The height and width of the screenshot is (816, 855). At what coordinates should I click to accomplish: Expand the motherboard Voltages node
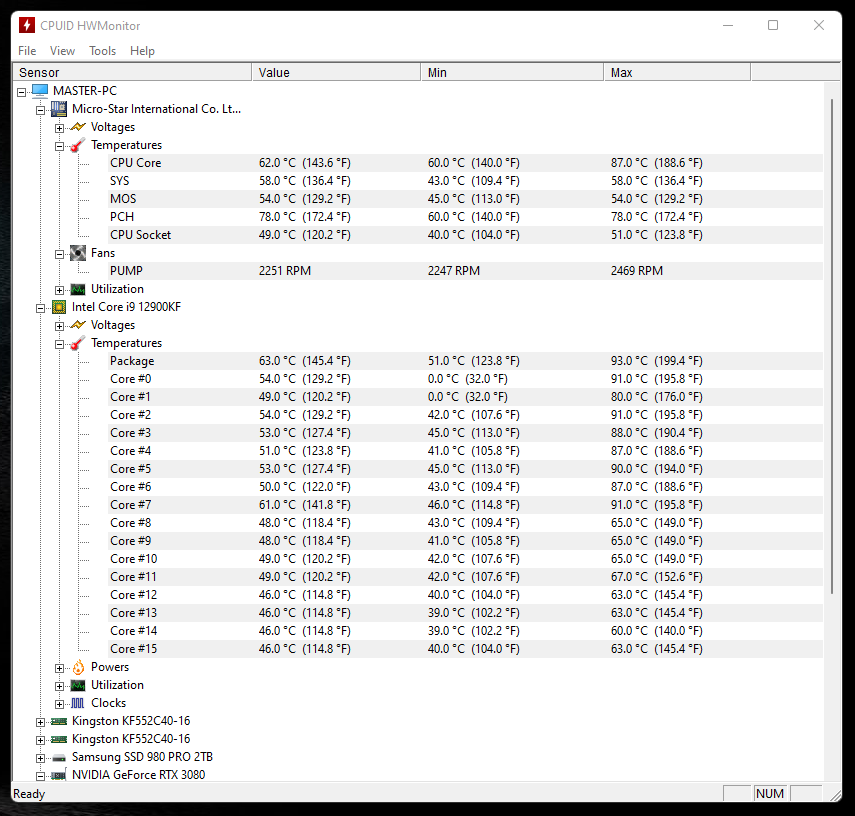(59, 128)
